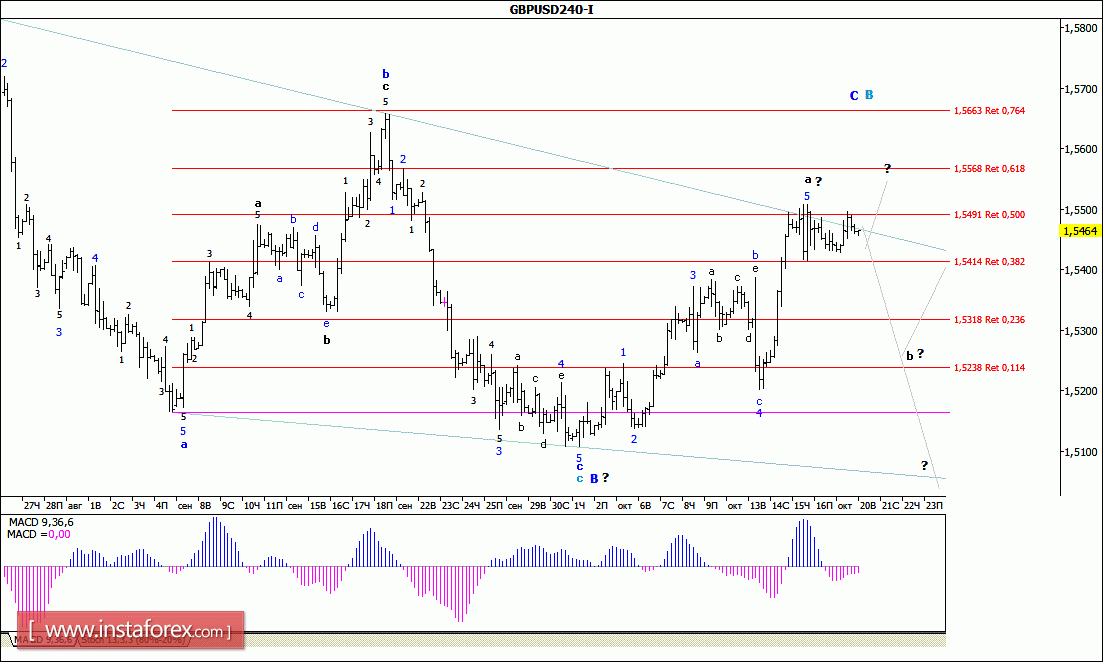The height and width of the screenshot is (662, 1103).
Task: Click the авг month label
Action: pyautogui.click(x=75, y=505)
